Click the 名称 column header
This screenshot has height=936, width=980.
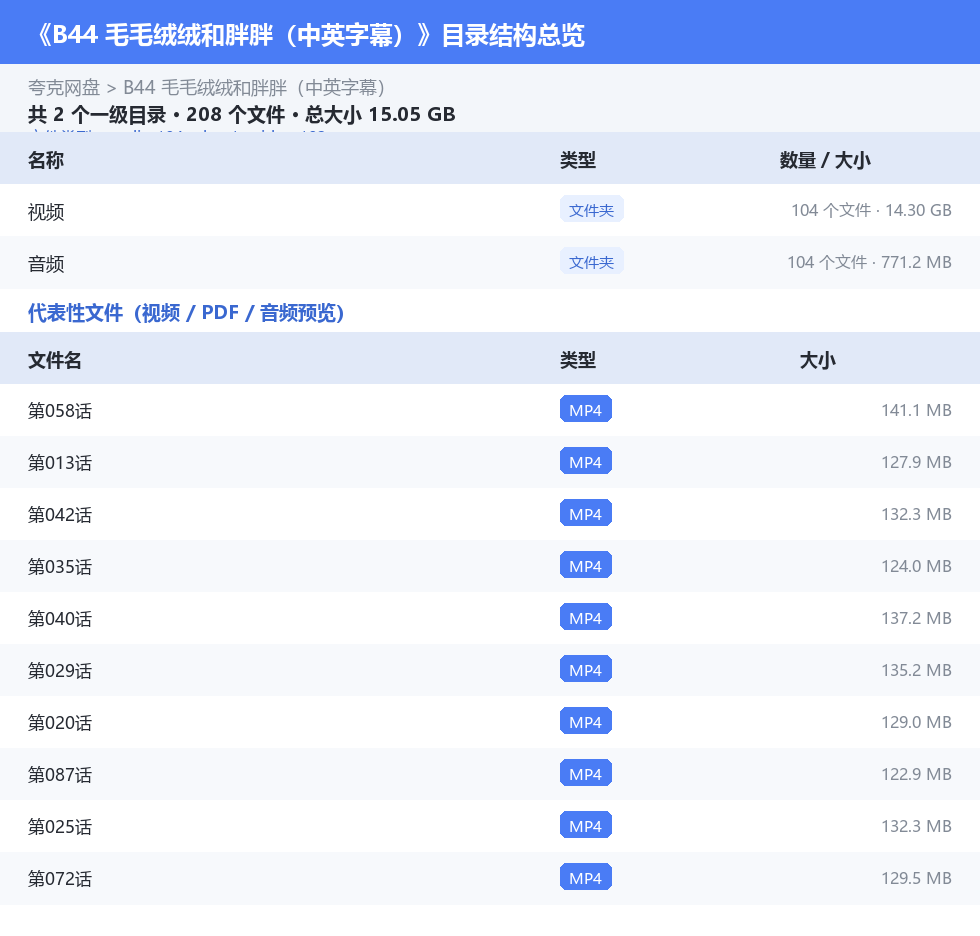[46, 161]
